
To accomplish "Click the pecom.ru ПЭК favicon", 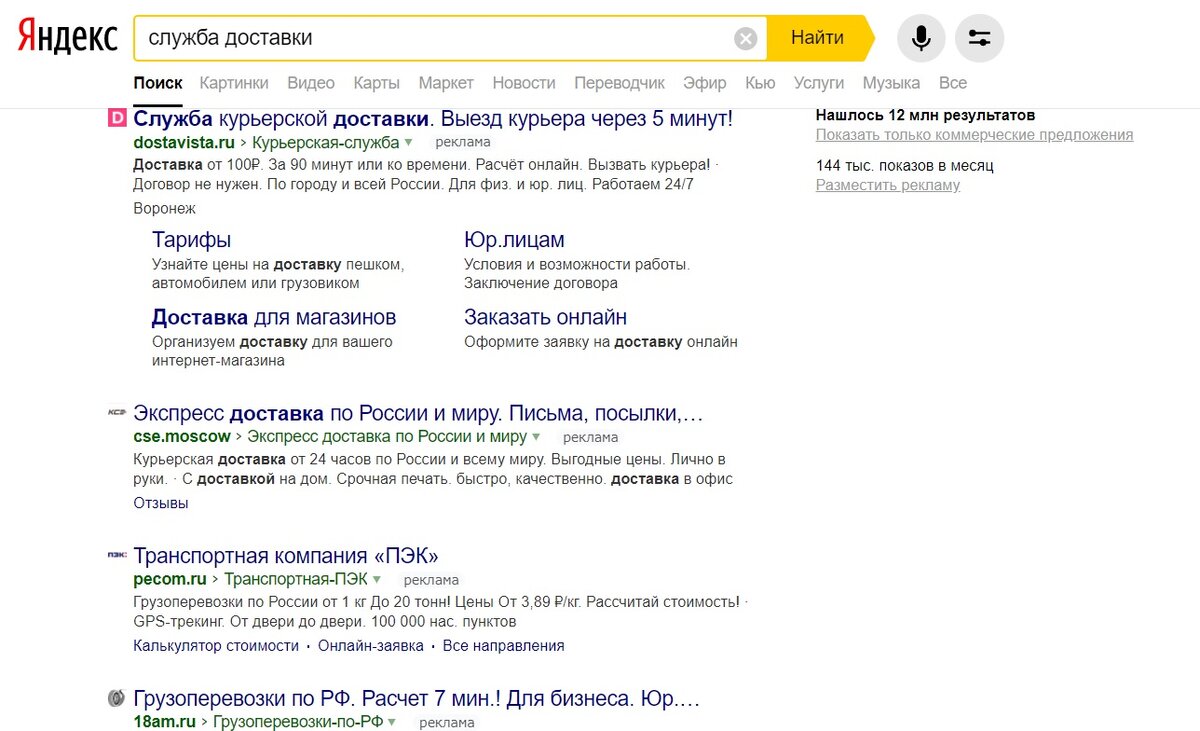I will tap(116, 554).
